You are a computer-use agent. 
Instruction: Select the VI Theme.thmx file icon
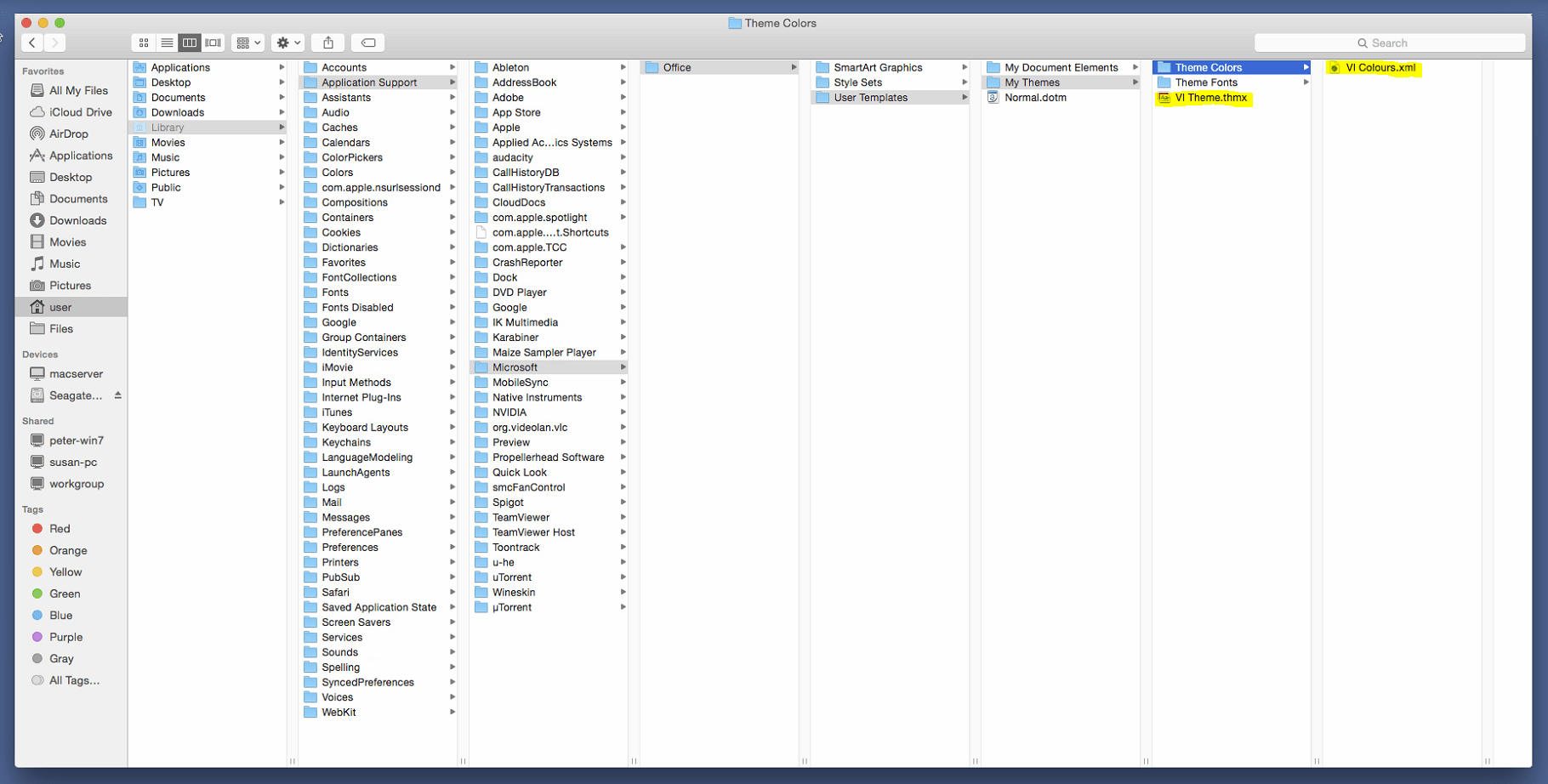click(1164, 99)
